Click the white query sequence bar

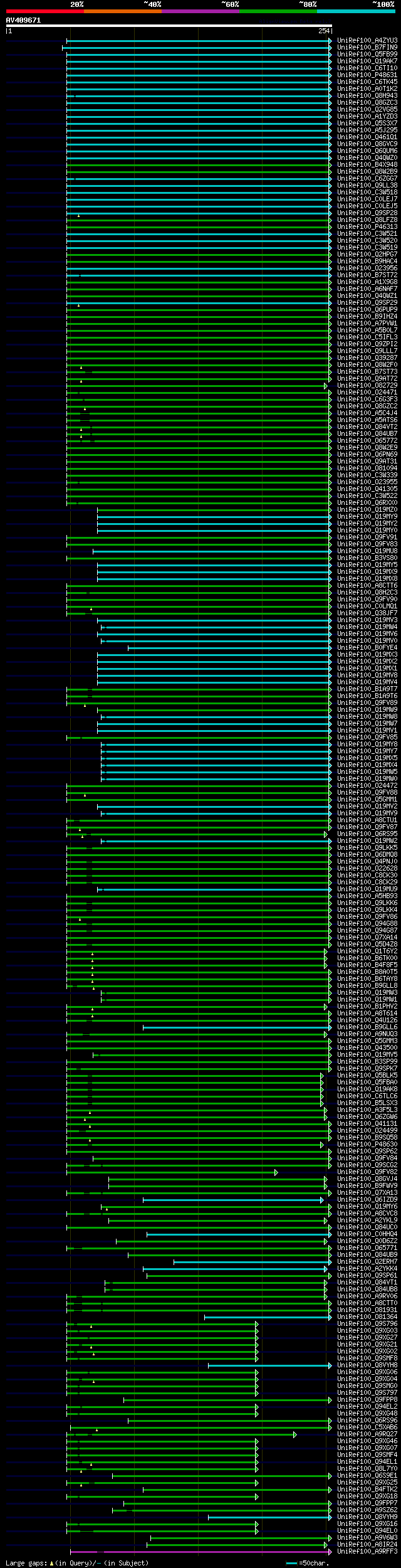(x=169, y=26)
